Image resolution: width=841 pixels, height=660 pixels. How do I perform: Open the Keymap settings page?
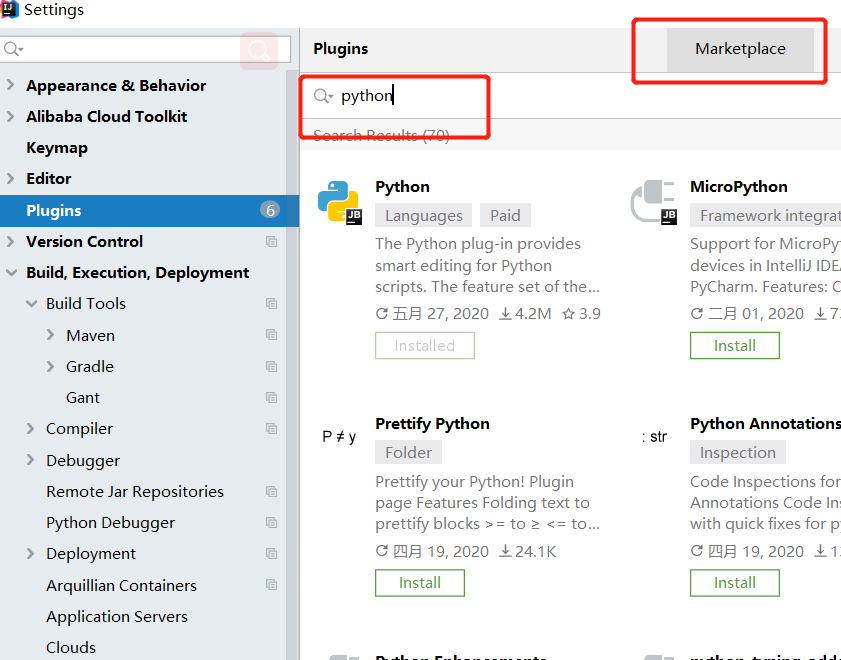(57, 148)
